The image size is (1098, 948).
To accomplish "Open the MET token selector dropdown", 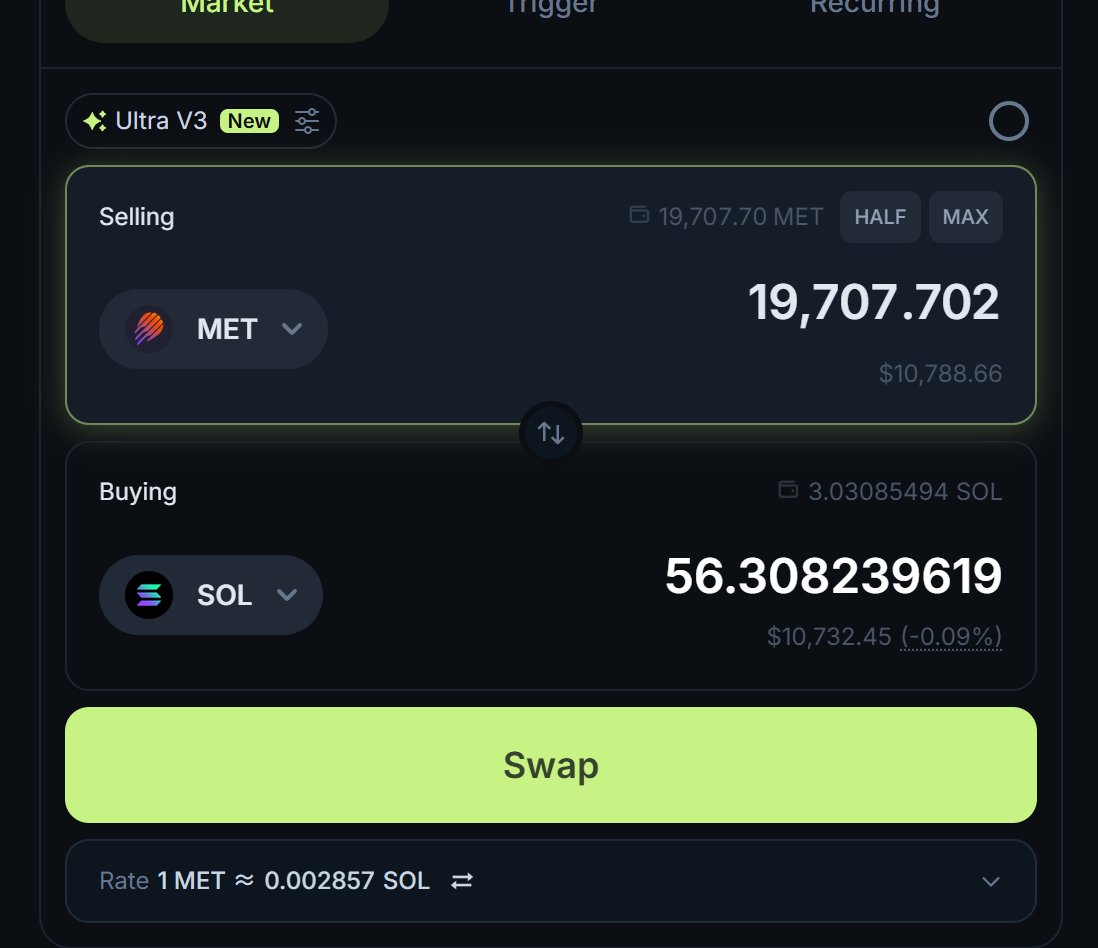I will coord(291,329).
